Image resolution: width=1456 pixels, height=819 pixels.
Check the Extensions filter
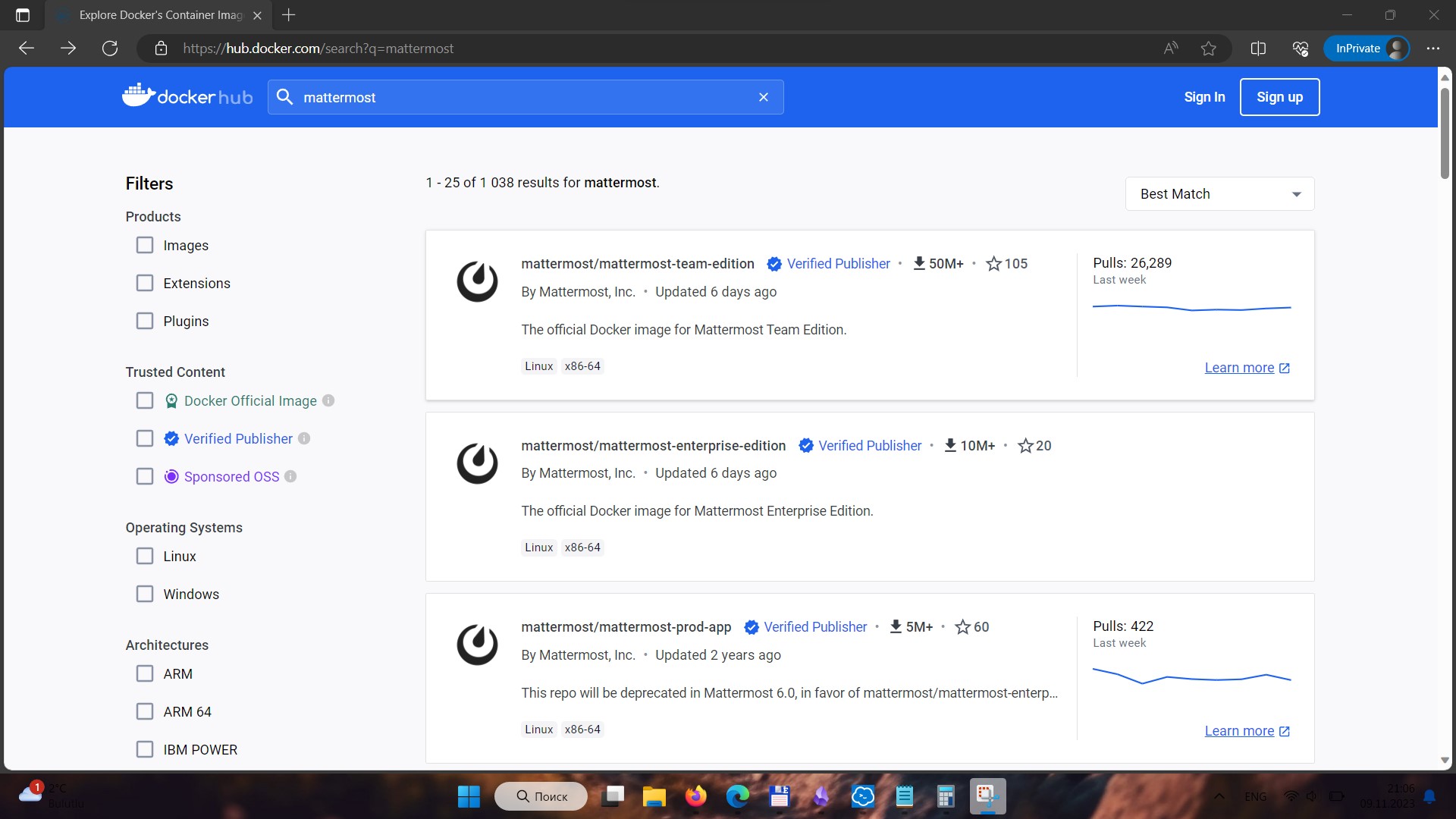coord(144,283)
